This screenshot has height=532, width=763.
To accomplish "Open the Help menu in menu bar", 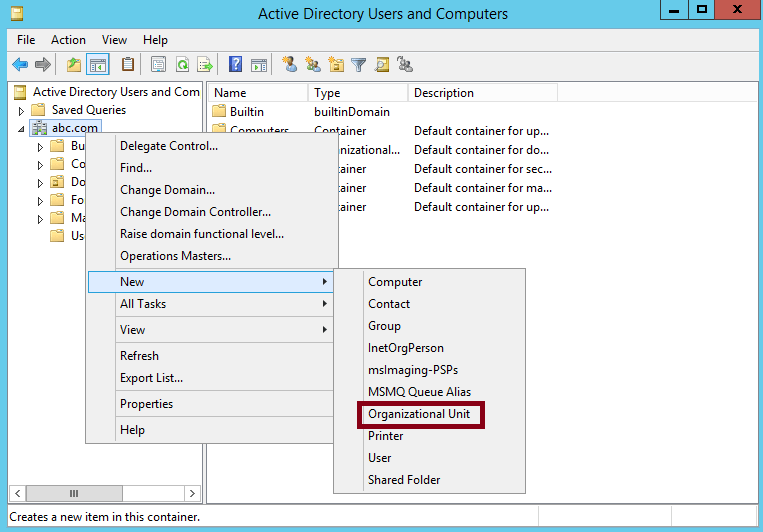I will (x=155, y=40).
